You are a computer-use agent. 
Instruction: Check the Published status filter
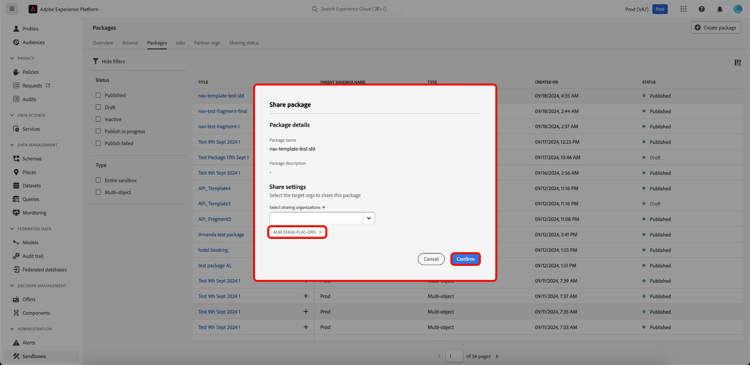coord(98,95)
